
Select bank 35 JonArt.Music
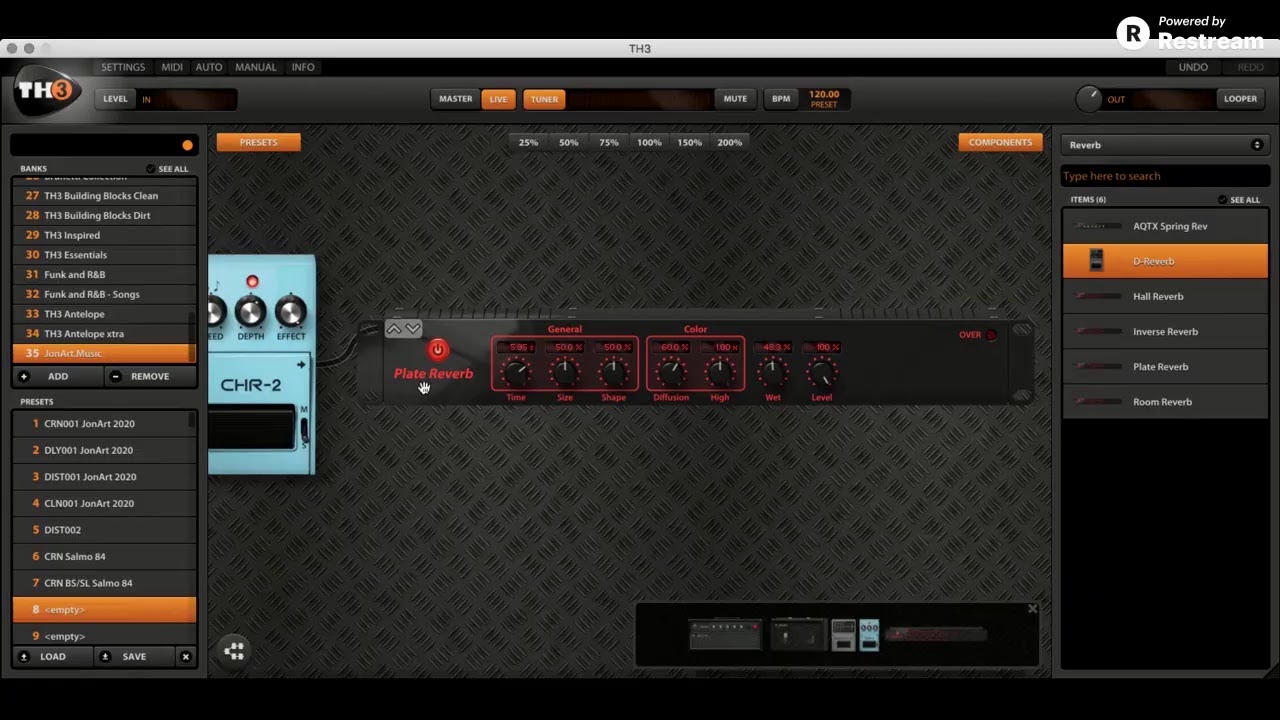pos(104,353)
